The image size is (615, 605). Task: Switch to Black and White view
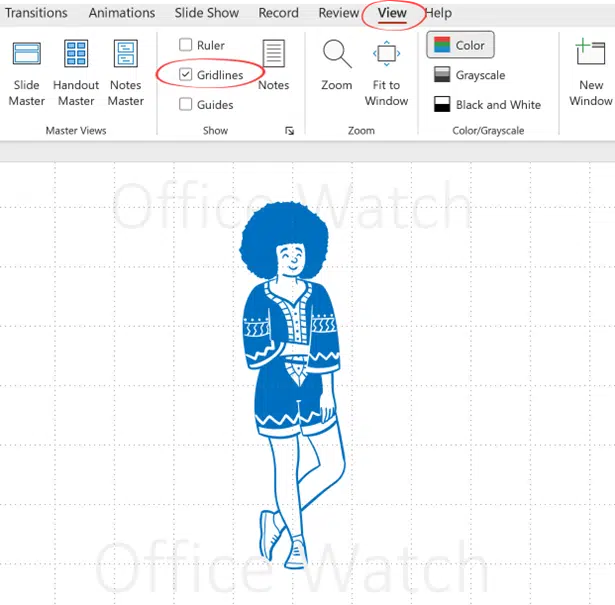click(x=487, y=105)
